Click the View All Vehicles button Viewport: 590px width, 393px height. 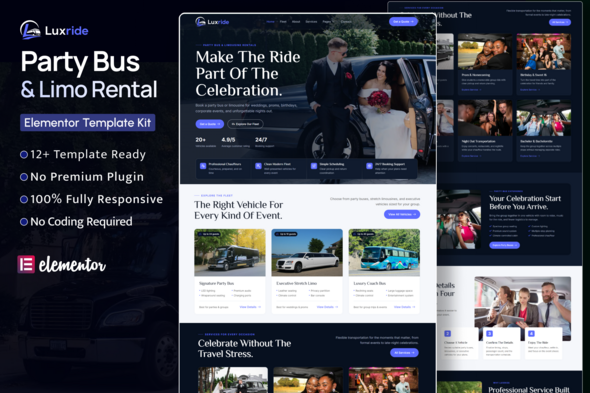[x=402, y=214]
